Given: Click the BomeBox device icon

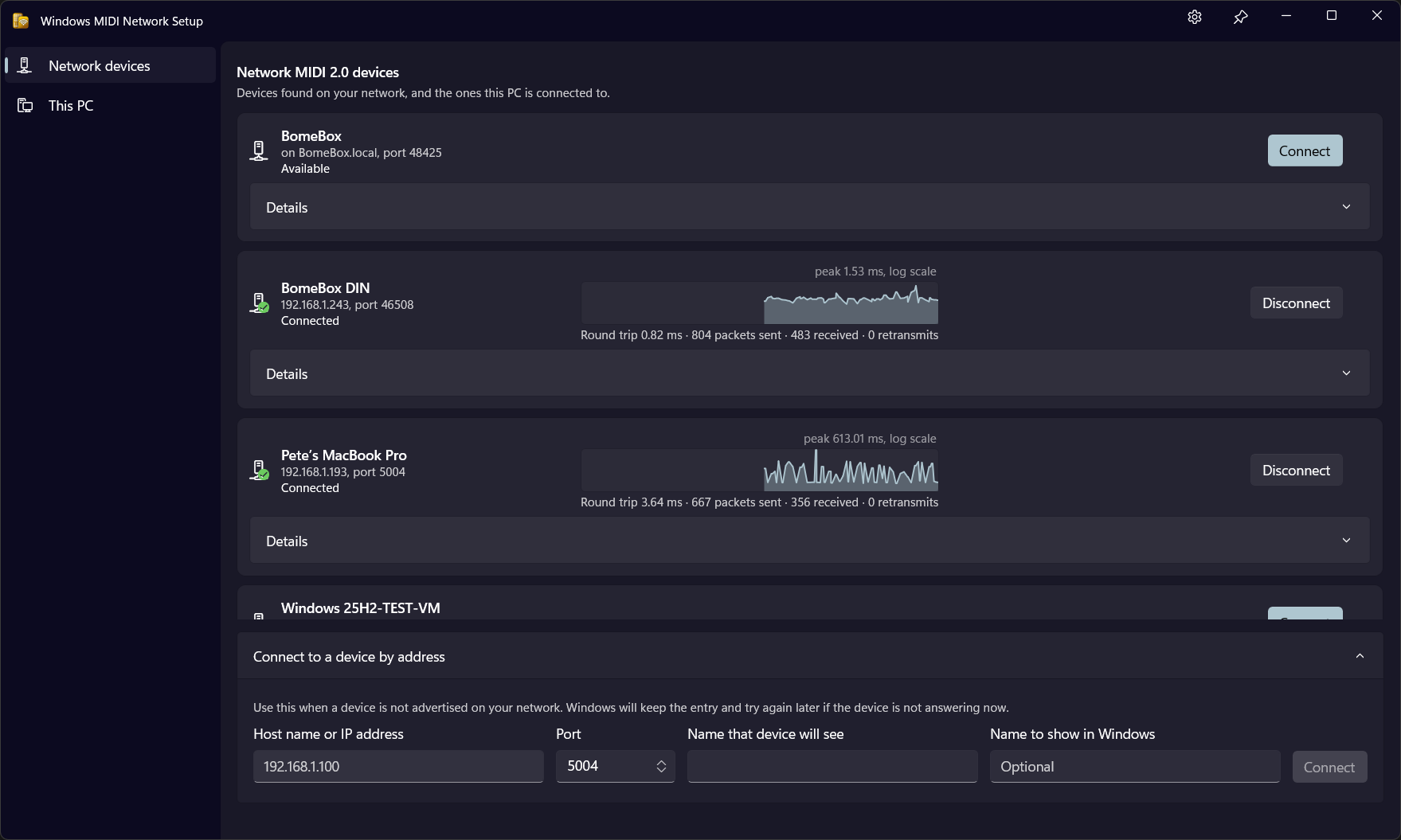Looking at the screenshot, I should click(259, 151).
